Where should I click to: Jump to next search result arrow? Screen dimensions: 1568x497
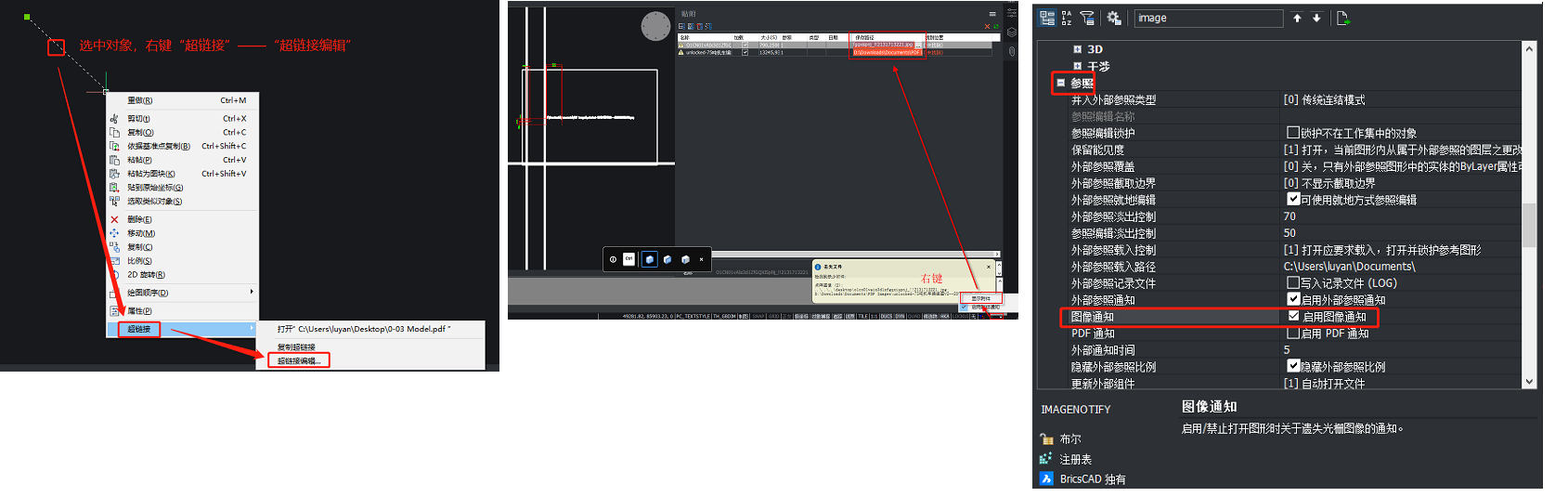click(1316, 18)
